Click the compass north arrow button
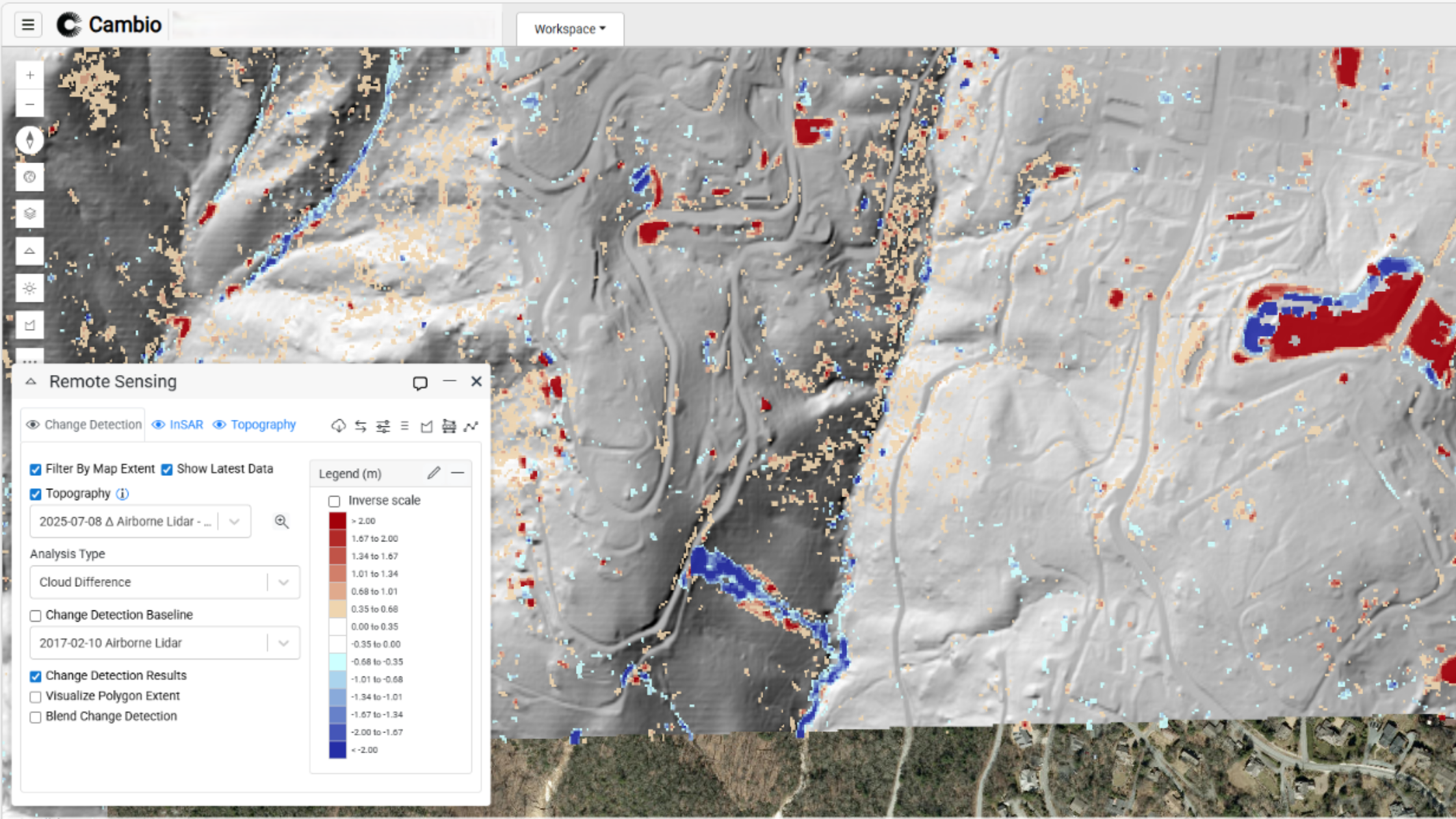1456x819 pixels. [x=30, y=140]
